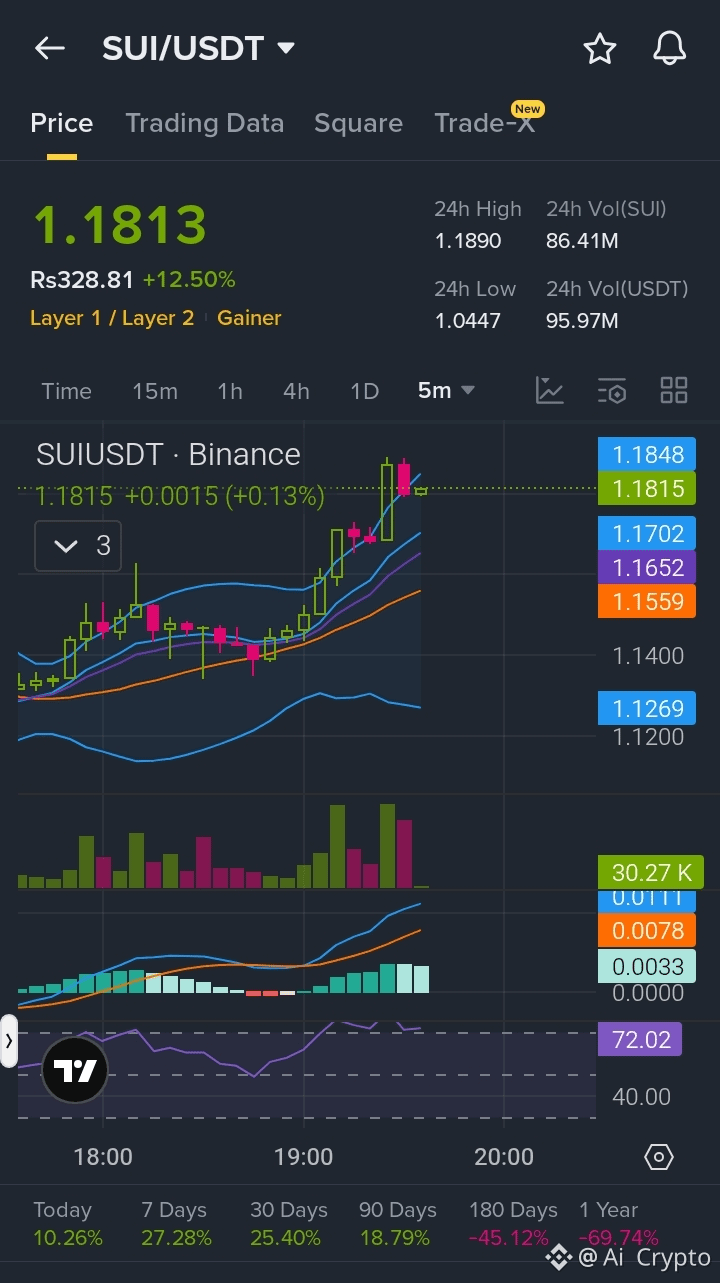Click the orange MA label 1.1559
720x1283 pixels.
(x=648, y=601)
